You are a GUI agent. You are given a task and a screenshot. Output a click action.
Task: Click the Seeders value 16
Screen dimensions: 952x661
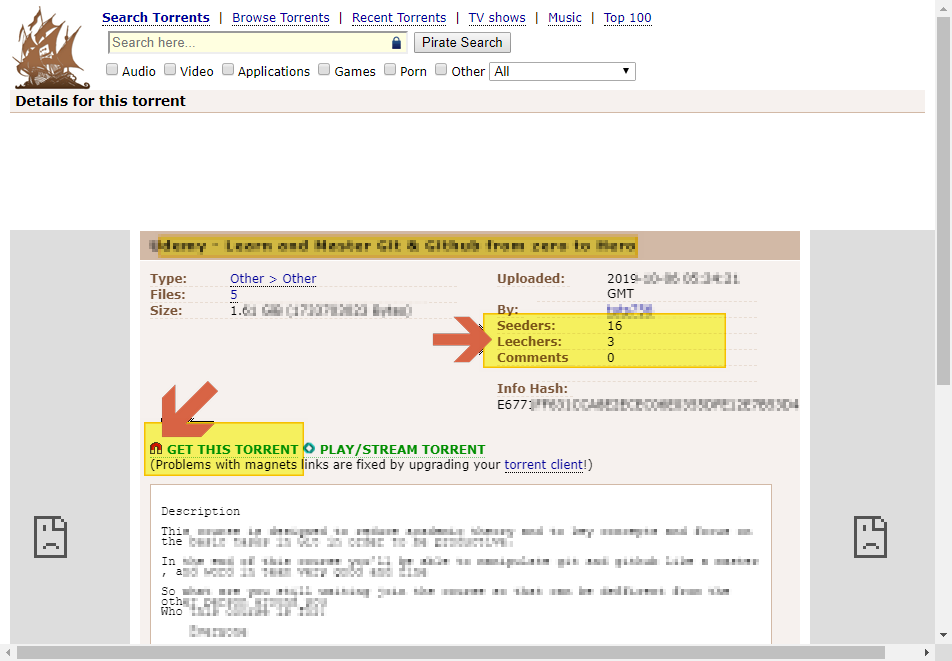pos(614,326)
